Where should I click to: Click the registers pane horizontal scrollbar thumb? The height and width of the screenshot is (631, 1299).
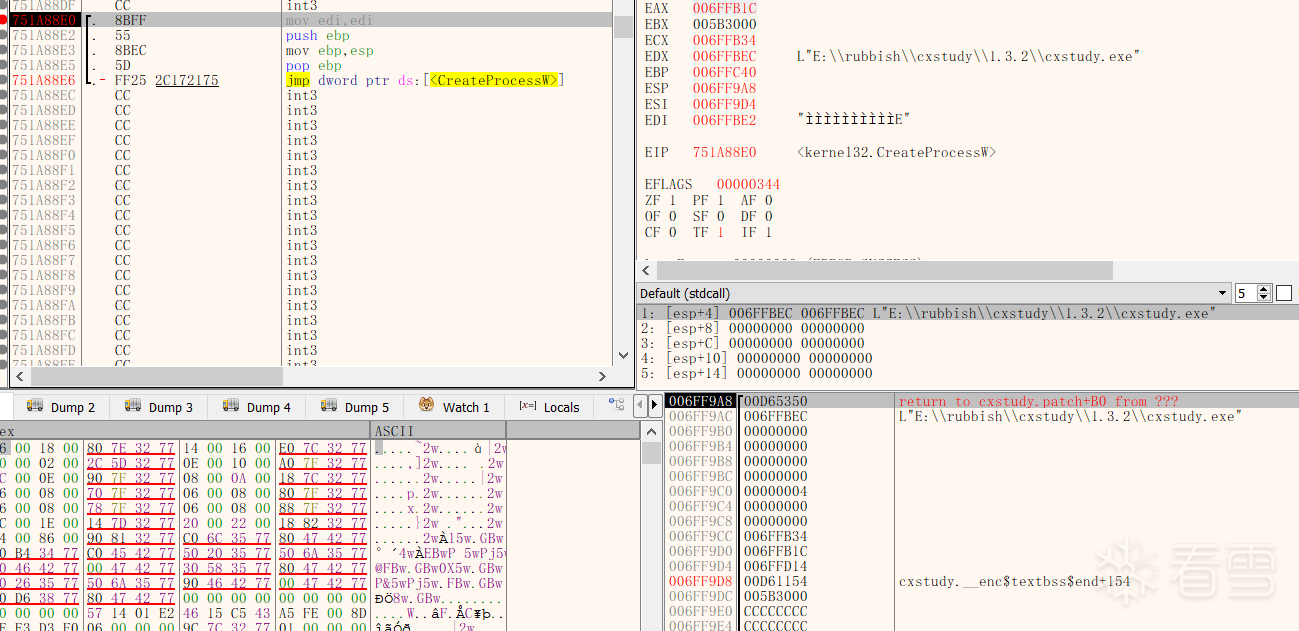click(x=884, y=271)
